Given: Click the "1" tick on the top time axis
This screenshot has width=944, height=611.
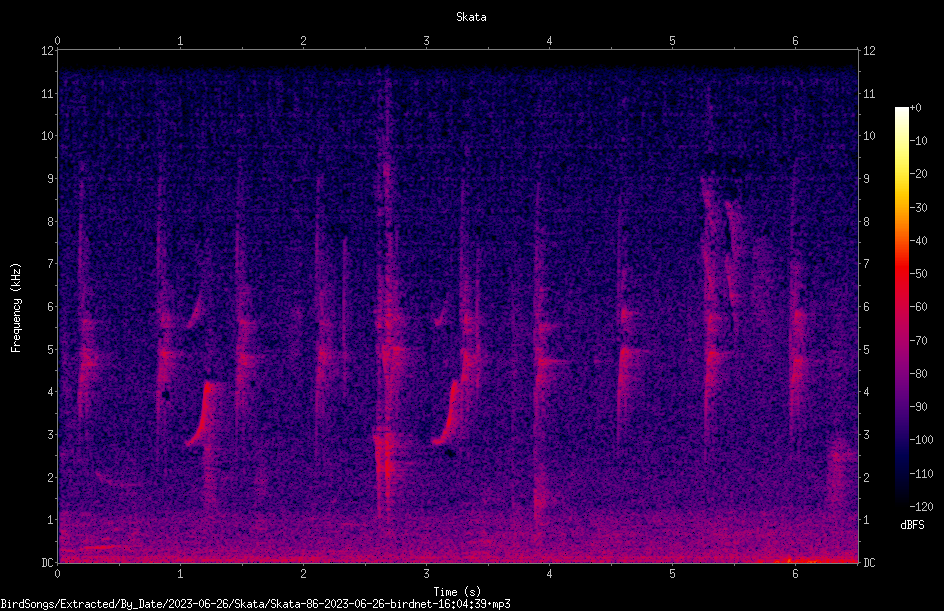Looking at the screenshot, I should pyautogui.click(x=180, y=41).
